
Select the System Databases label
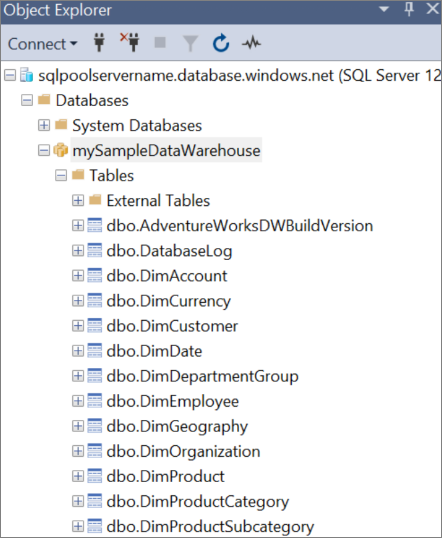coord(137,126)
